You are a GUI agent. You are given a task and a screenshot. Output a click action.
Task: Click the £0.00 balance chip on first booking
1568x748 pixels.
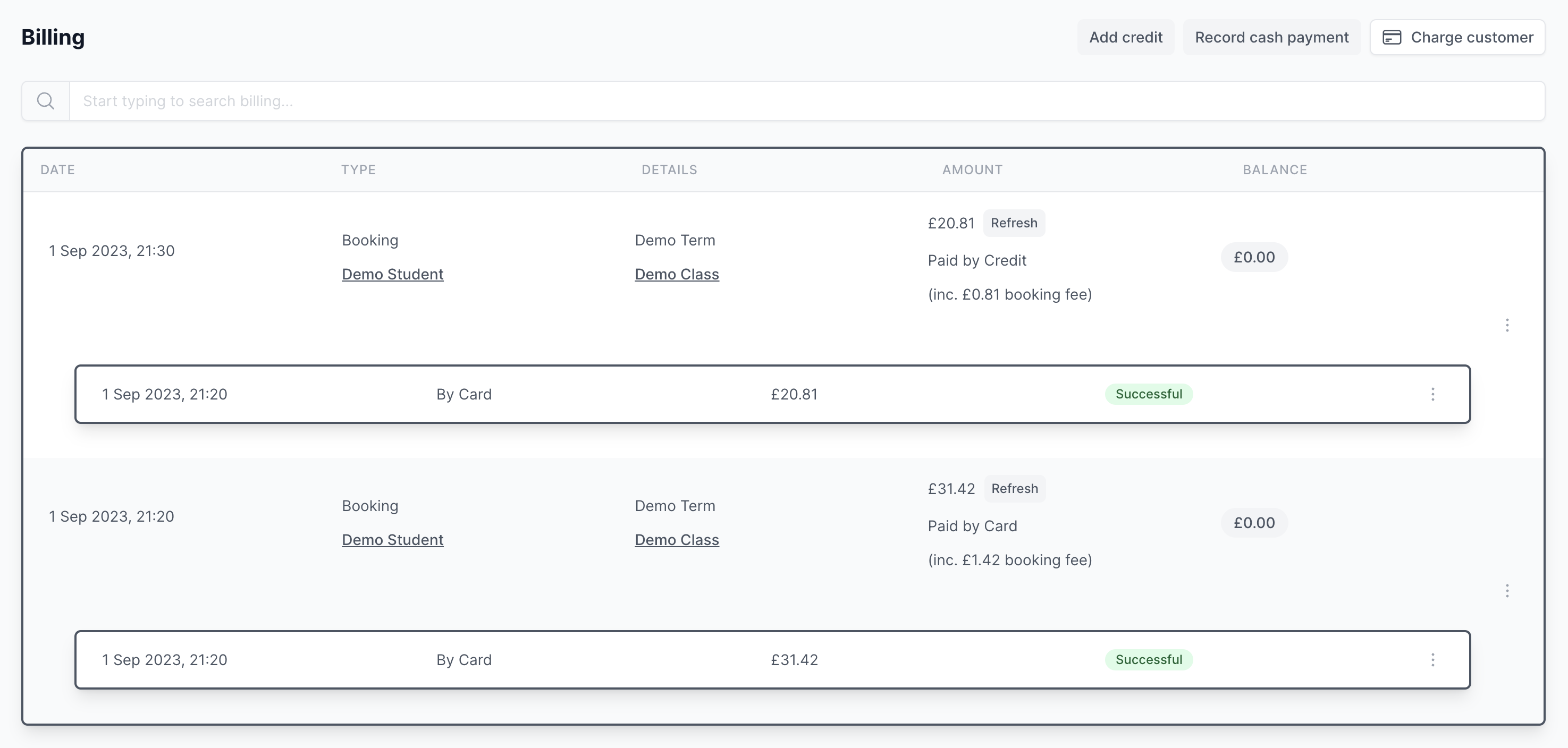tap(1254, 257)
